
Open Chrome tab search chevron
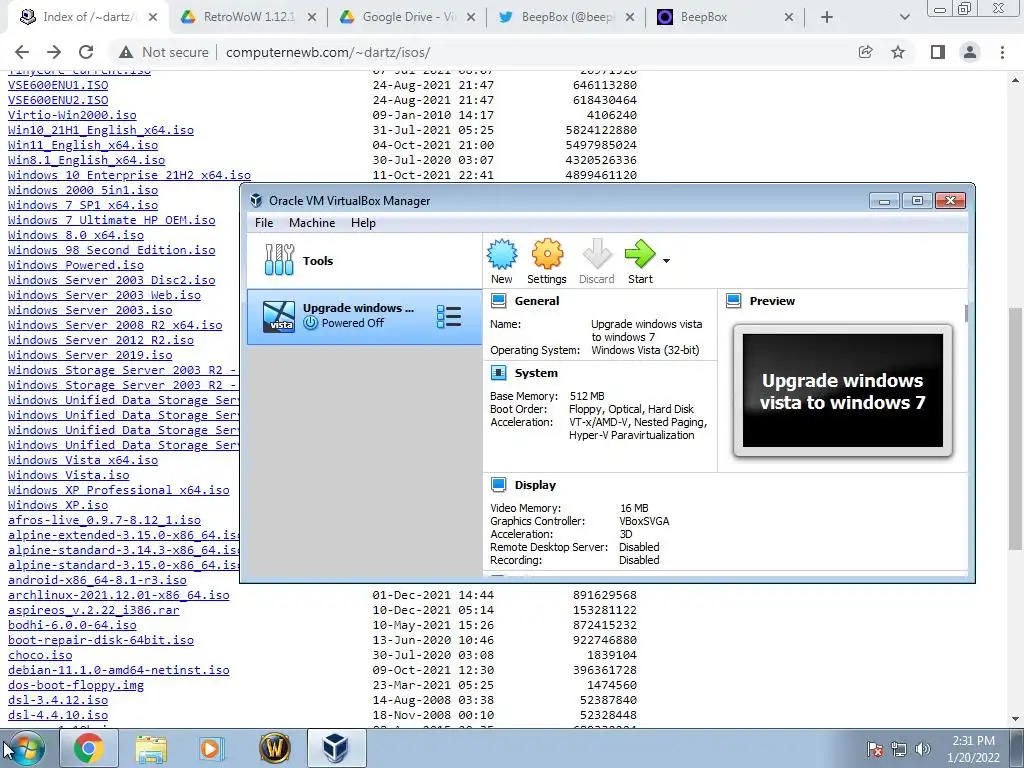904,17
